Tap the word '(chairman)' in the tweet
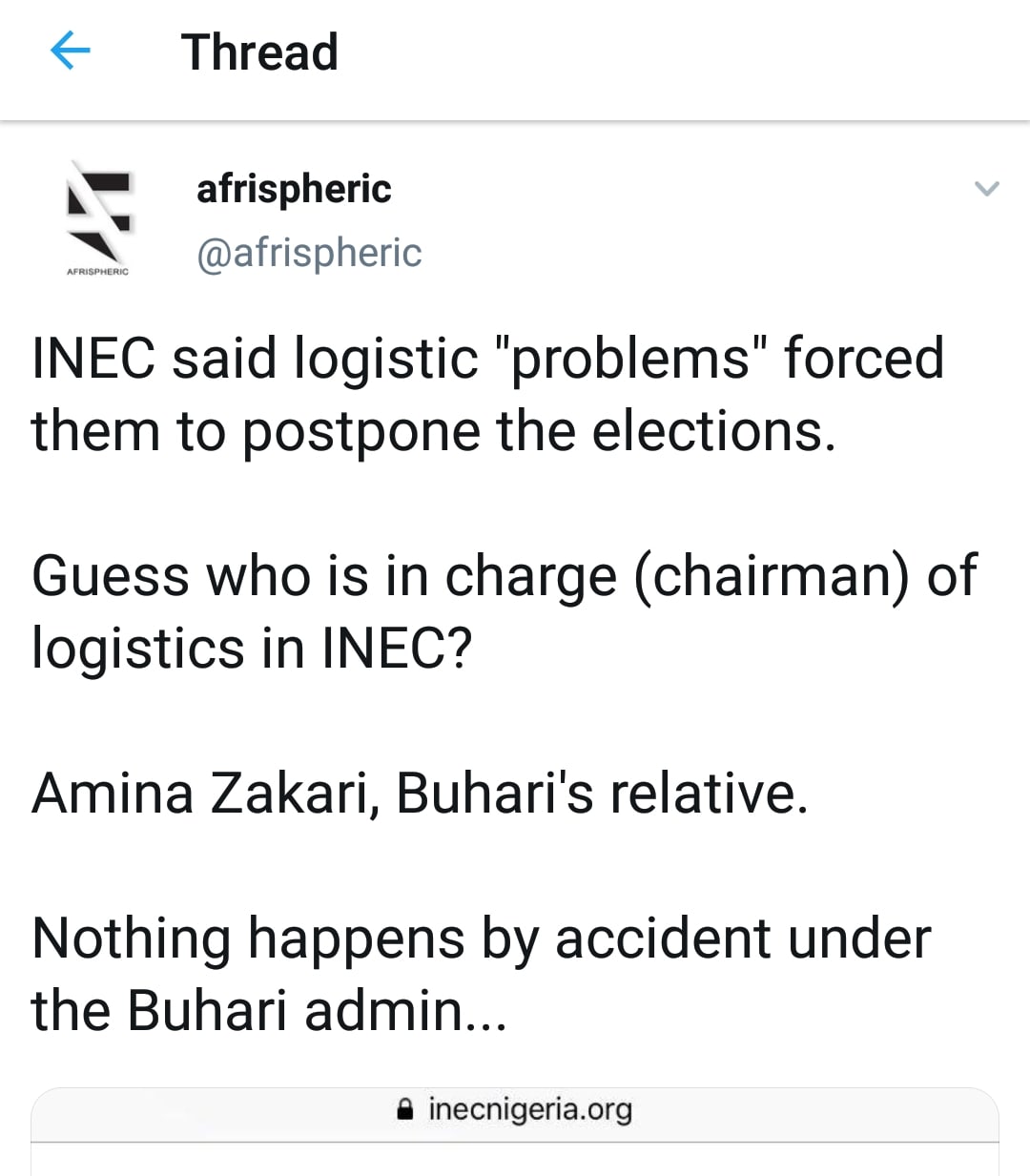Screen dimensions: 1030x1176 [x=771, y=576]
